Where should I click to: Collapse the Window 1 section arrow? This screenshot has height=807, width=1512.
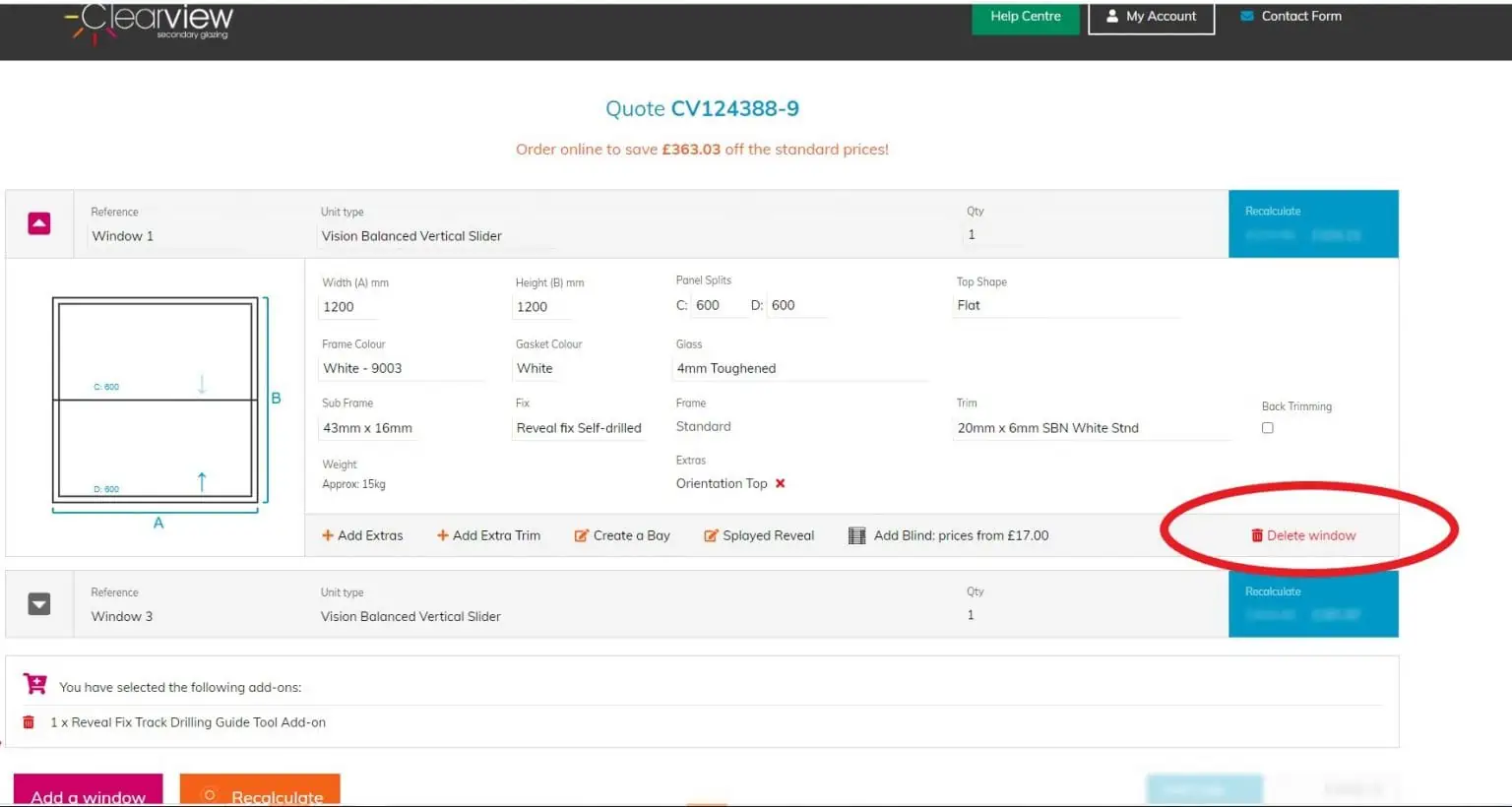(39, 224)
